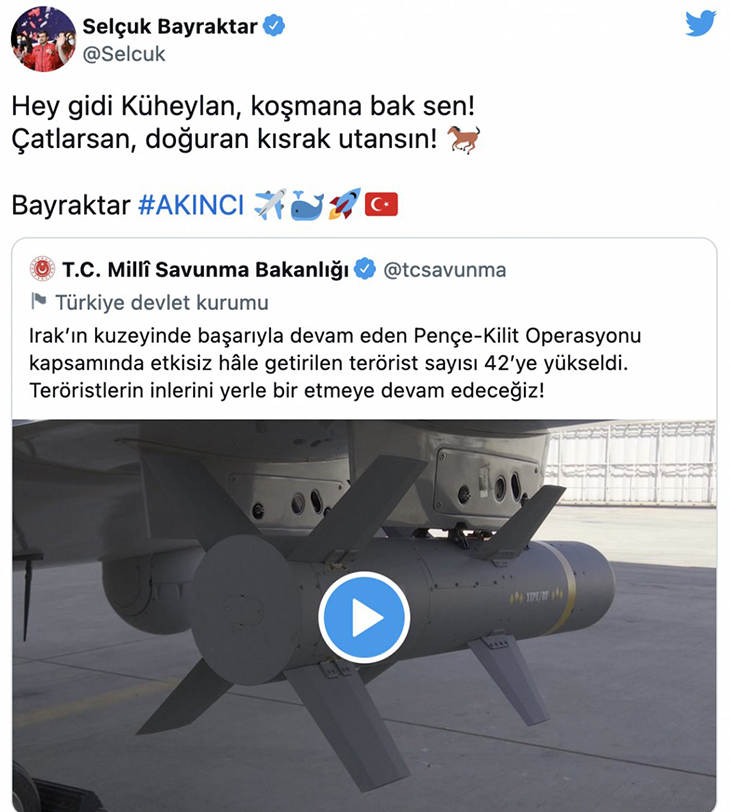Open Selçuk Bayraktar's profile picture
Screen dimensions: 730x812
[43, 39]
